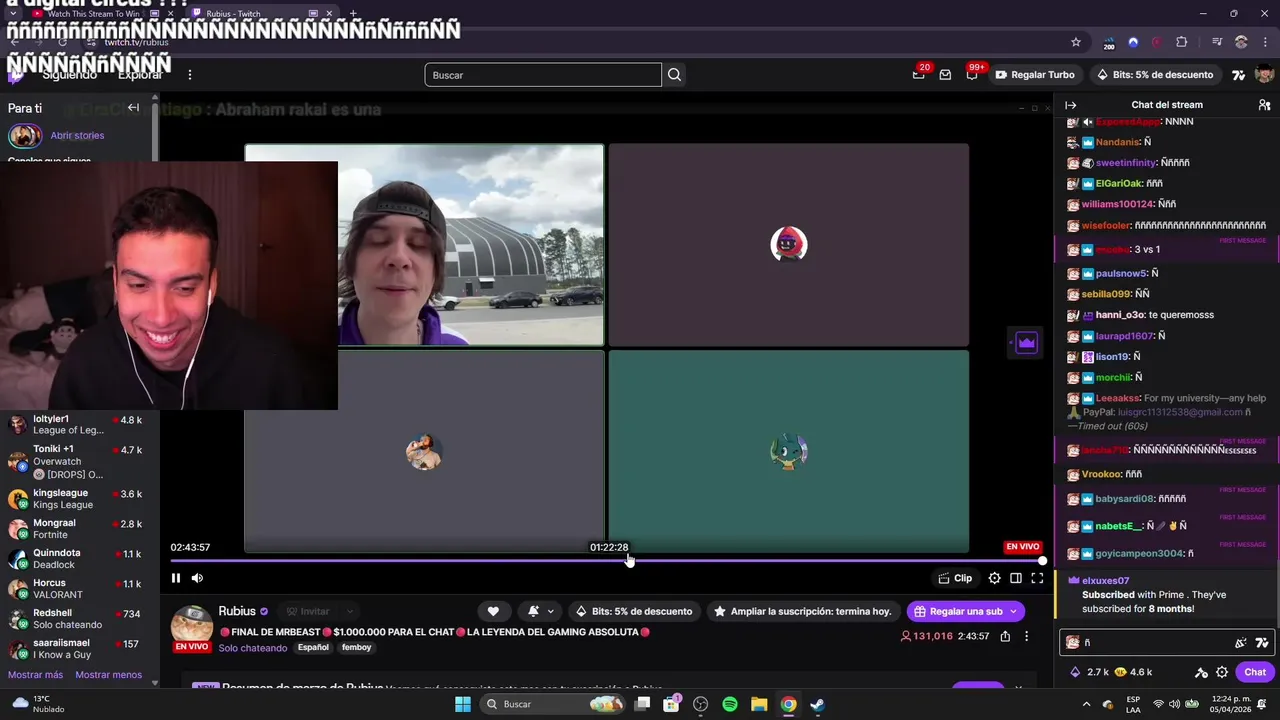Open the Redshell channel
This screenshot has height=720, width=1280.
click(x=79, y=619)
